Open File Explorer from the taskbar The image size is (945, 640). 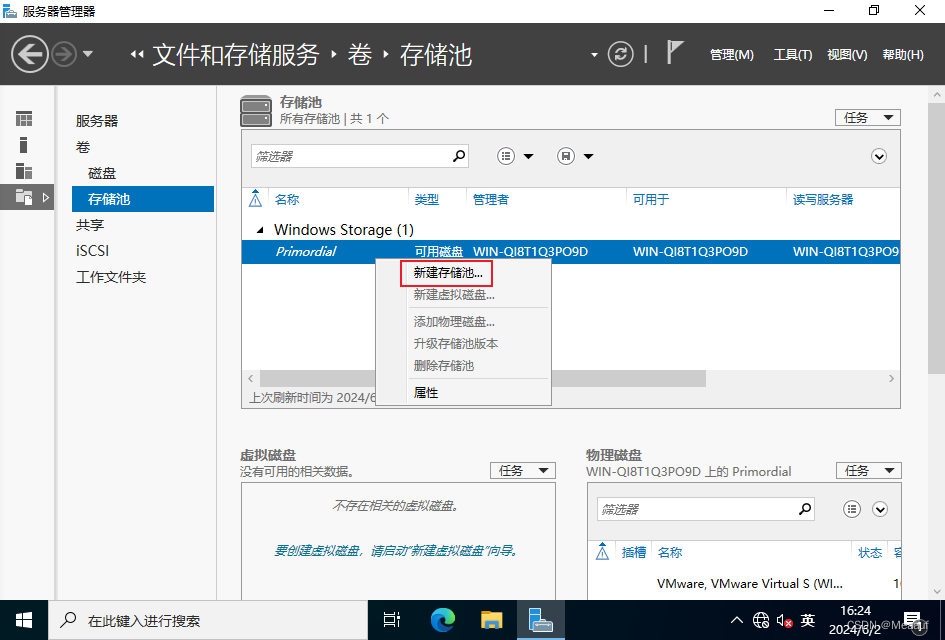[492, 620]
